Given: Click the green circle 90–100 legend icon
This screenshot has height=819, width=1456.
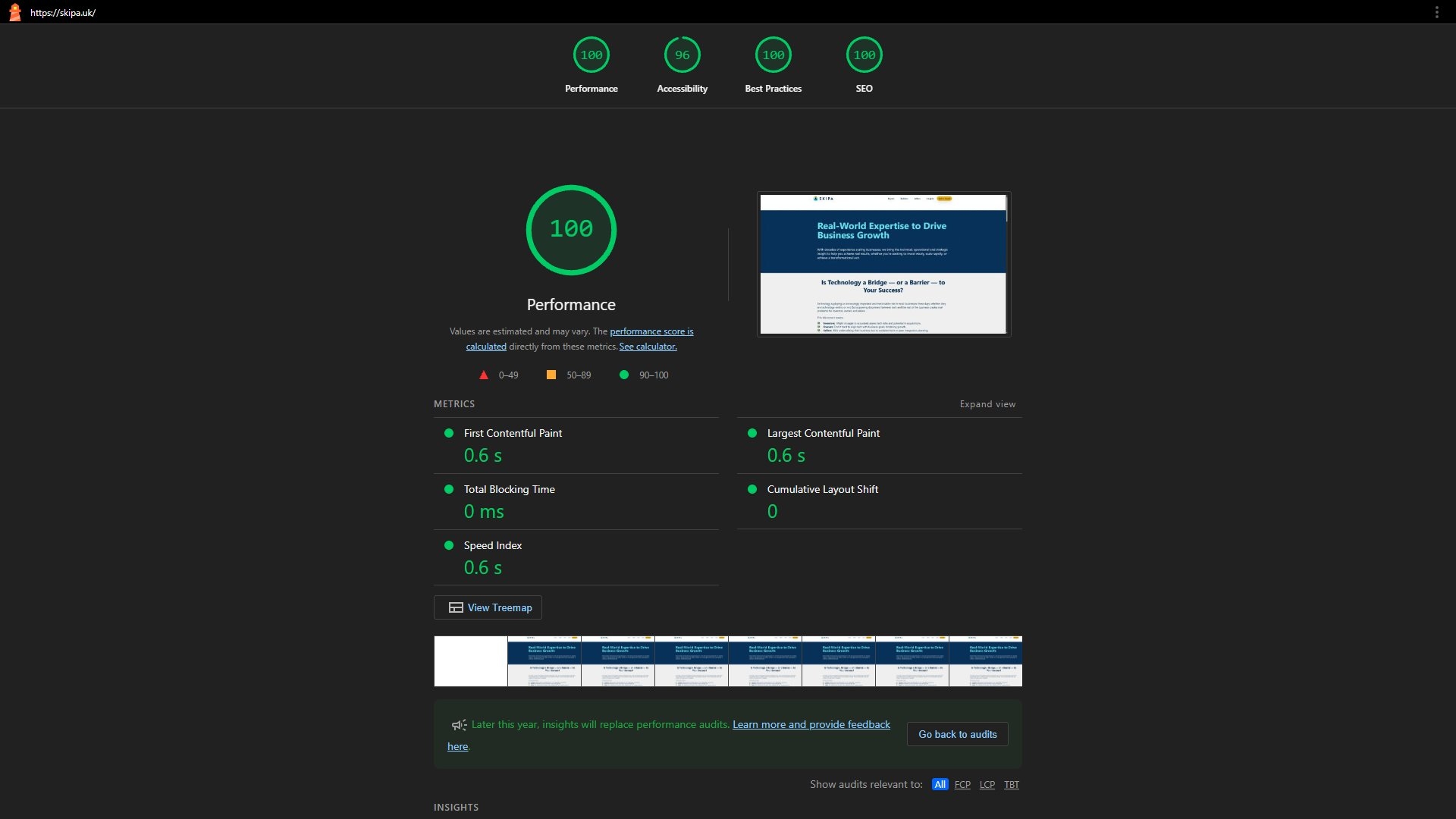Looking at the screenshot, I should pyautogui.click(x=624, y=375).
